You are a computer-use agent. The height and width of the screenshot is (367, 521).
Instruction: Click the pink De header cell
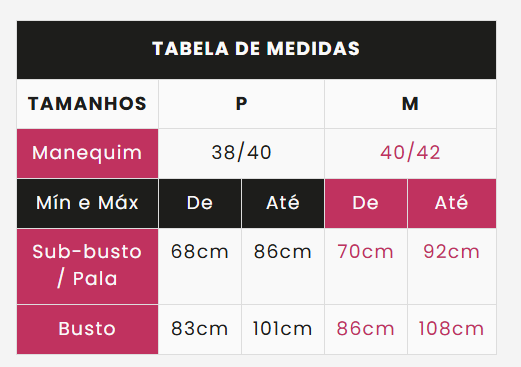(x=366, y=203)
